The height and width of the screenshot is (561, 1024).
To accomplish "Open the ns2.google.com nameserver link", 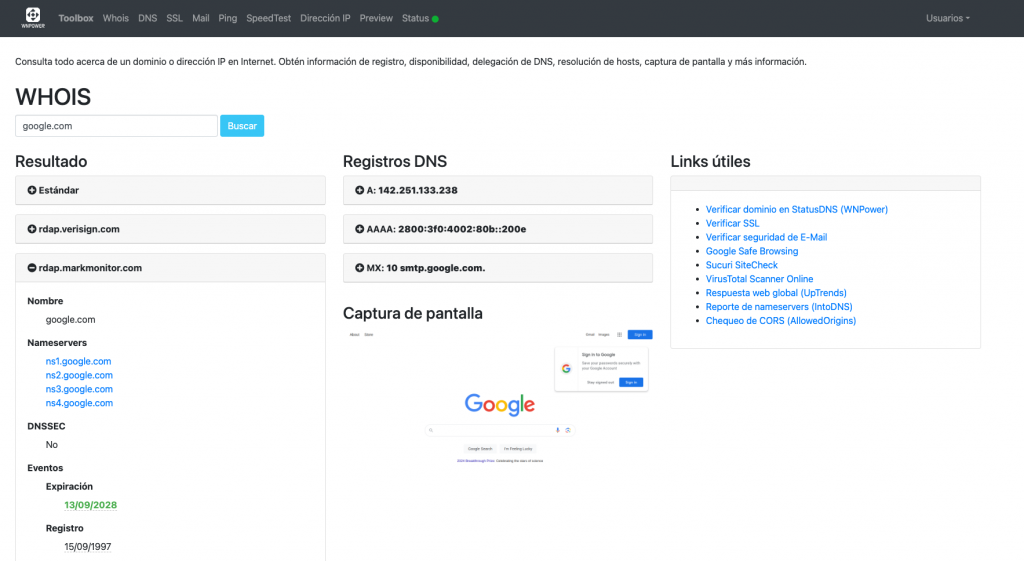I will pos(79,375).
